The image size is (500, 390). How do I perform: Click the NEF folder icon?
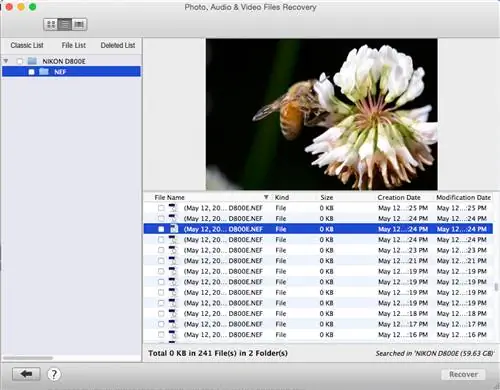[44, 71]
